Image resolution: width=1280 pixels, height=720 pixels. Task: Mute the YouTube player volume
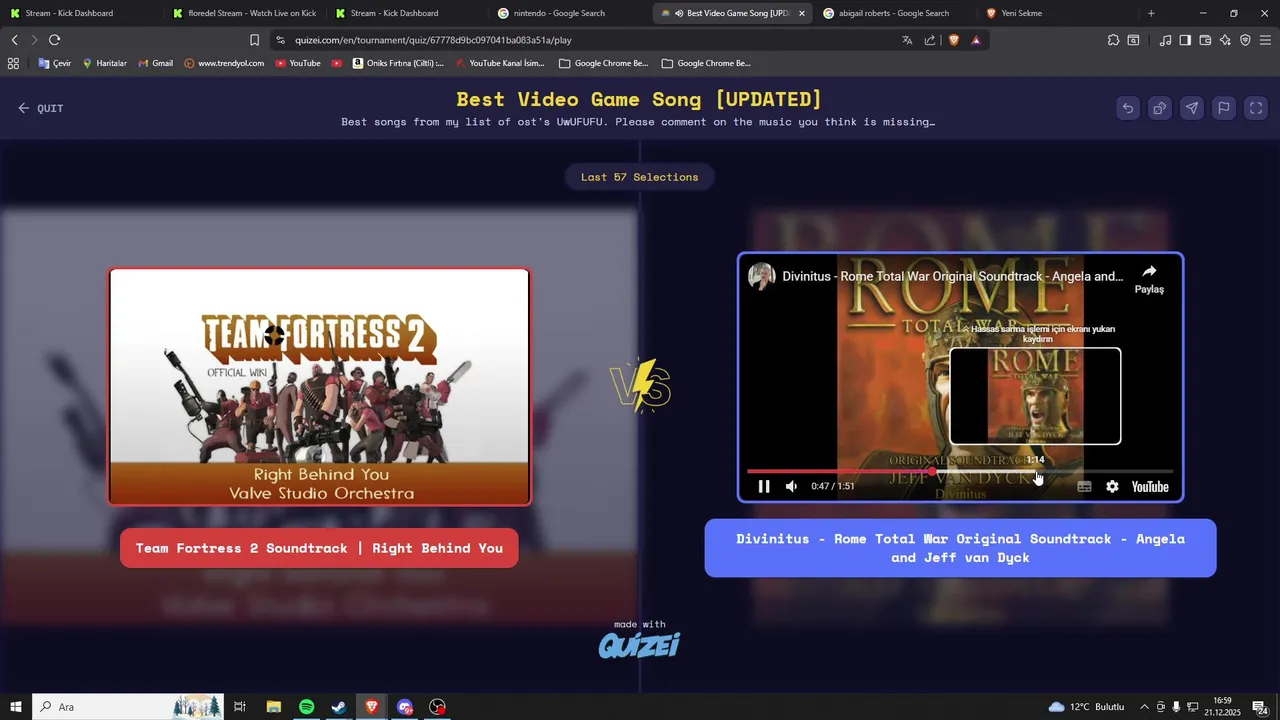(x=792, y=486)
